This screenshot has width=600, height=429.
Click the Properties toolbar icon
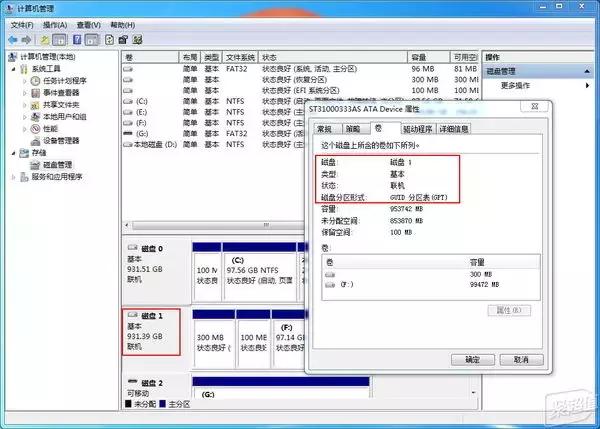pos(123,39)
